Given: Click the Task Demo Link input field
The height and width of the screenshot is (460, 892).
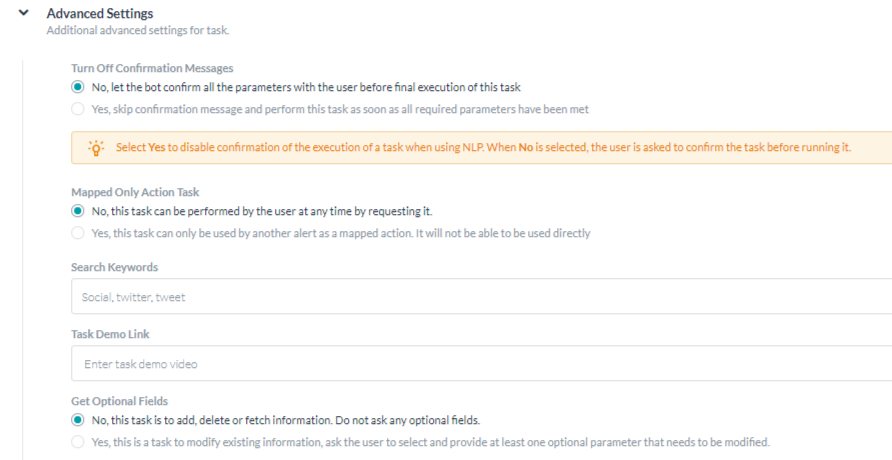Looking at the screenshot, I should tap(480, 364).
